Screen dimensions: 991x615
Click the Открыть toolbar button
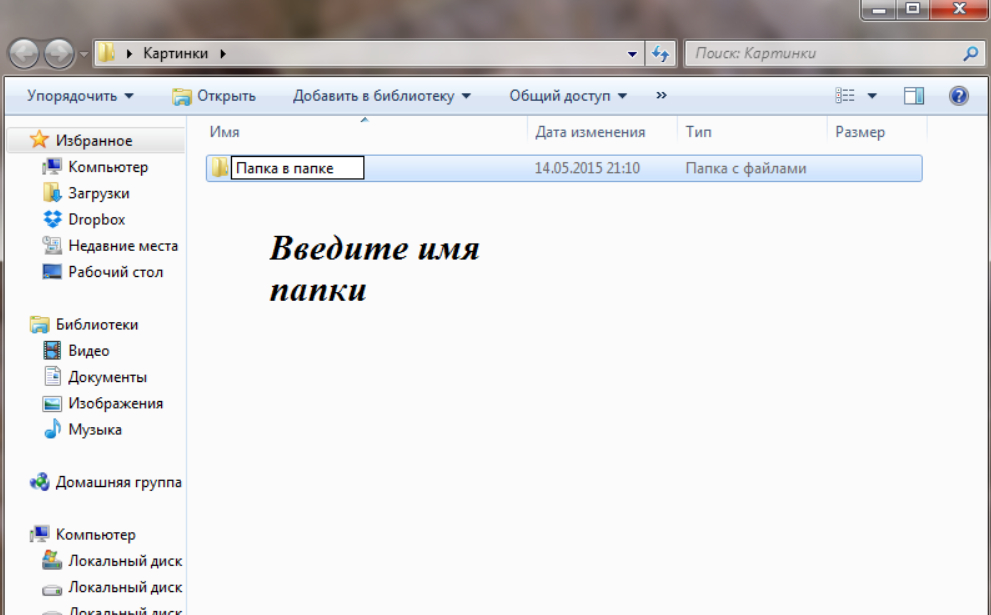214,96
